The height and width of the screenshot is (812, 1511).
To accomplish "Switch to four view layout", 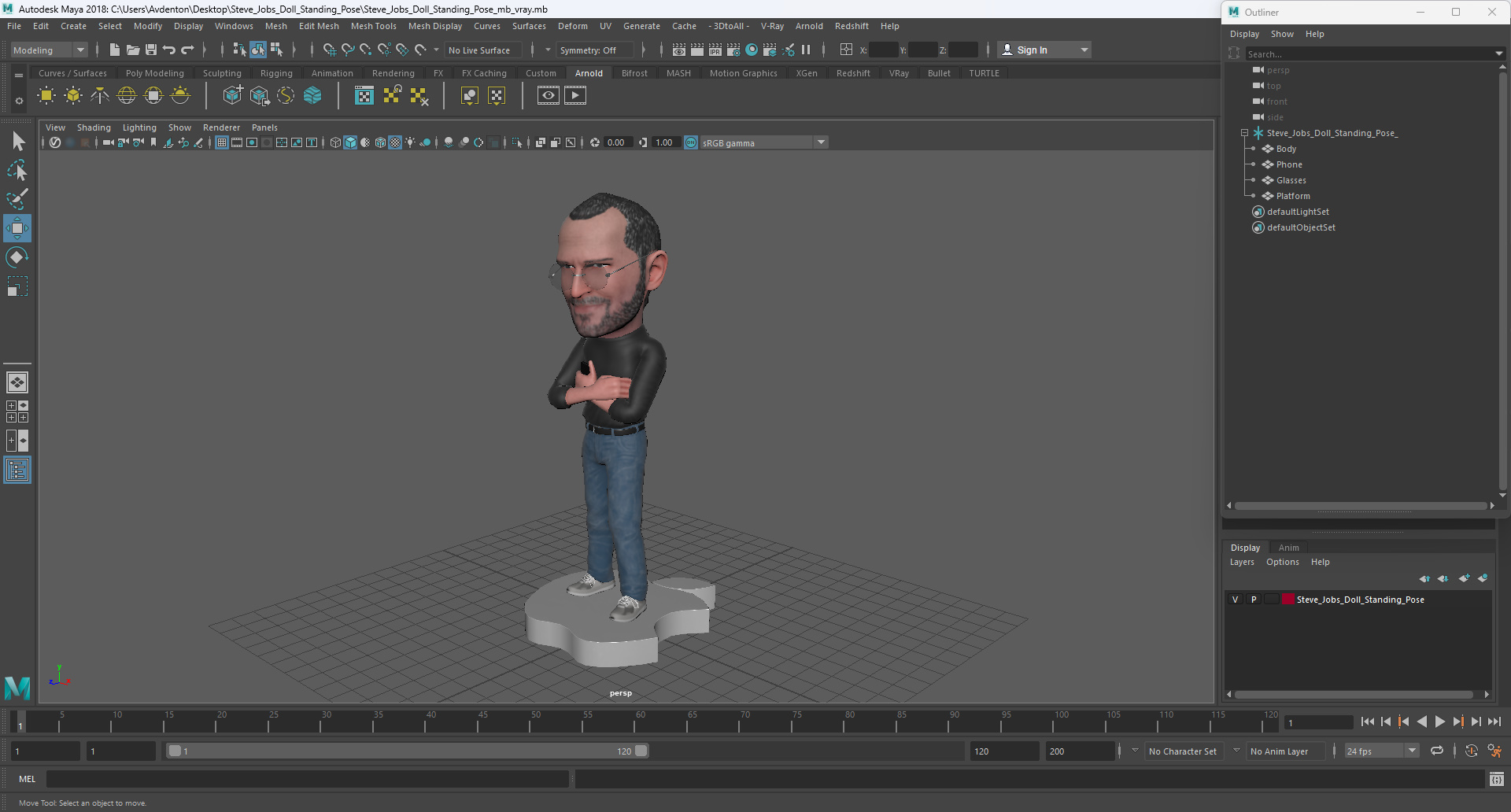I will coord(17,412).
